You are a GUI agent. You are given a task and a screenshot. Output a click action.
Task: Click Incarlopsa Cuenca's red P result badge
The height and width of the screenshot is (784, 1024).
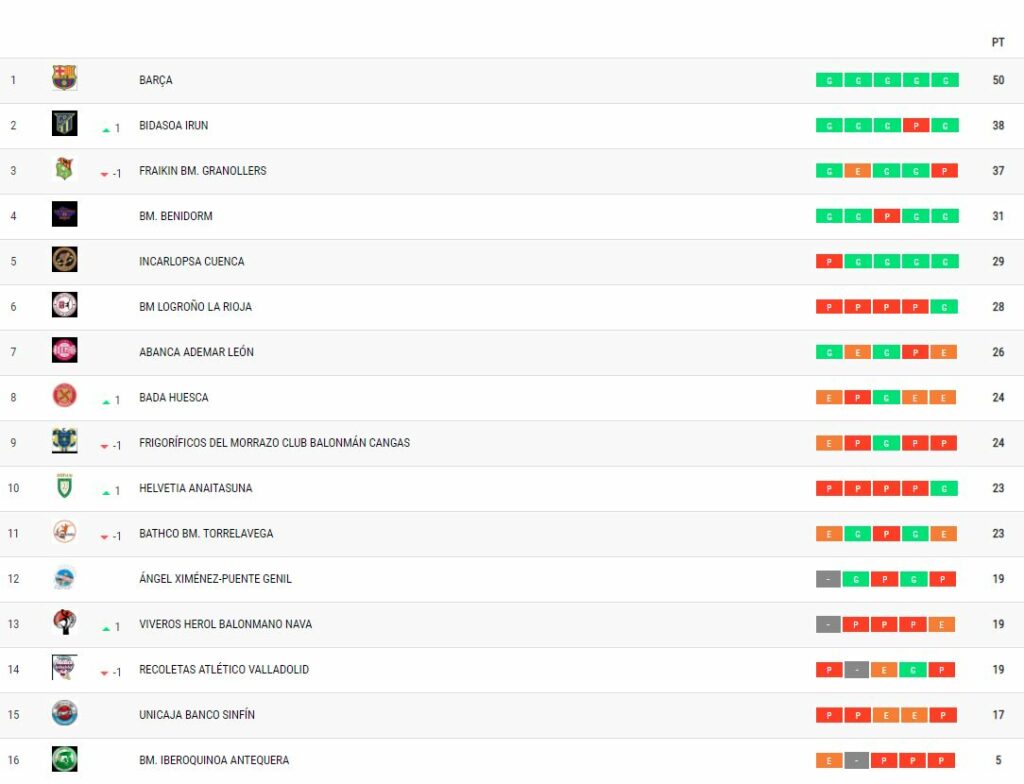[829, 261]
